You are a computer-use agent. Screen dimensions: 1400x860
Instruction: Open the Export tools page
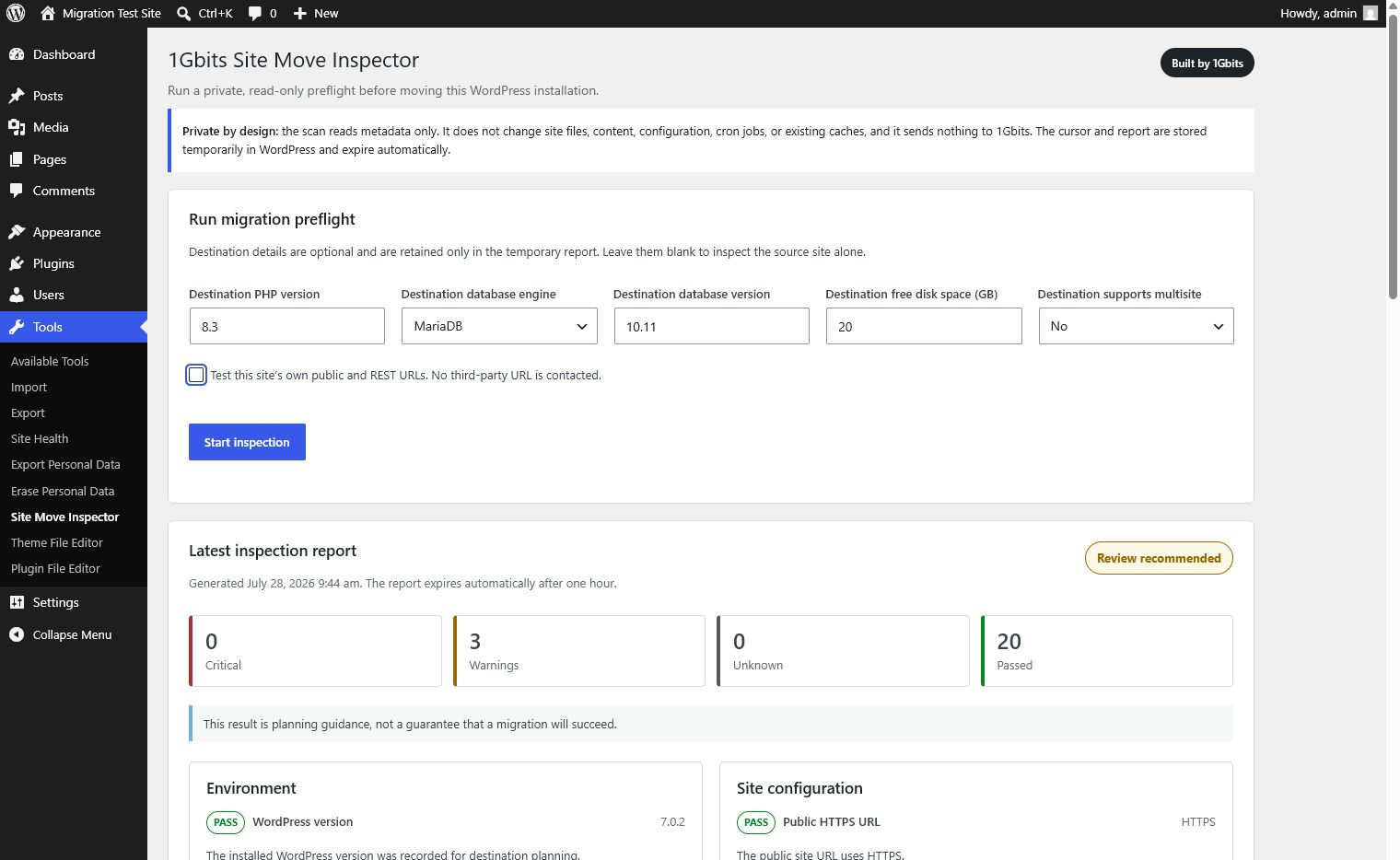click(x=28, y=413)
